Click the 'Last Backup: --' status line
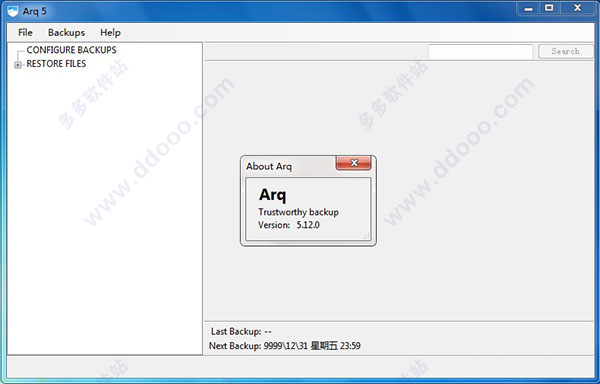600x384 pixels. coord(241,332)
